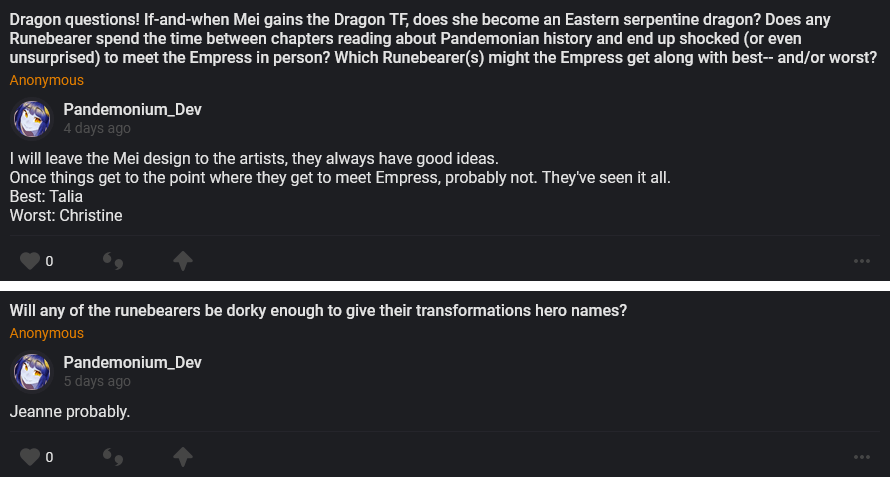Share the Dragon questions answer via arrow icon
Screen dimensions: 890x477
(182, 261)
